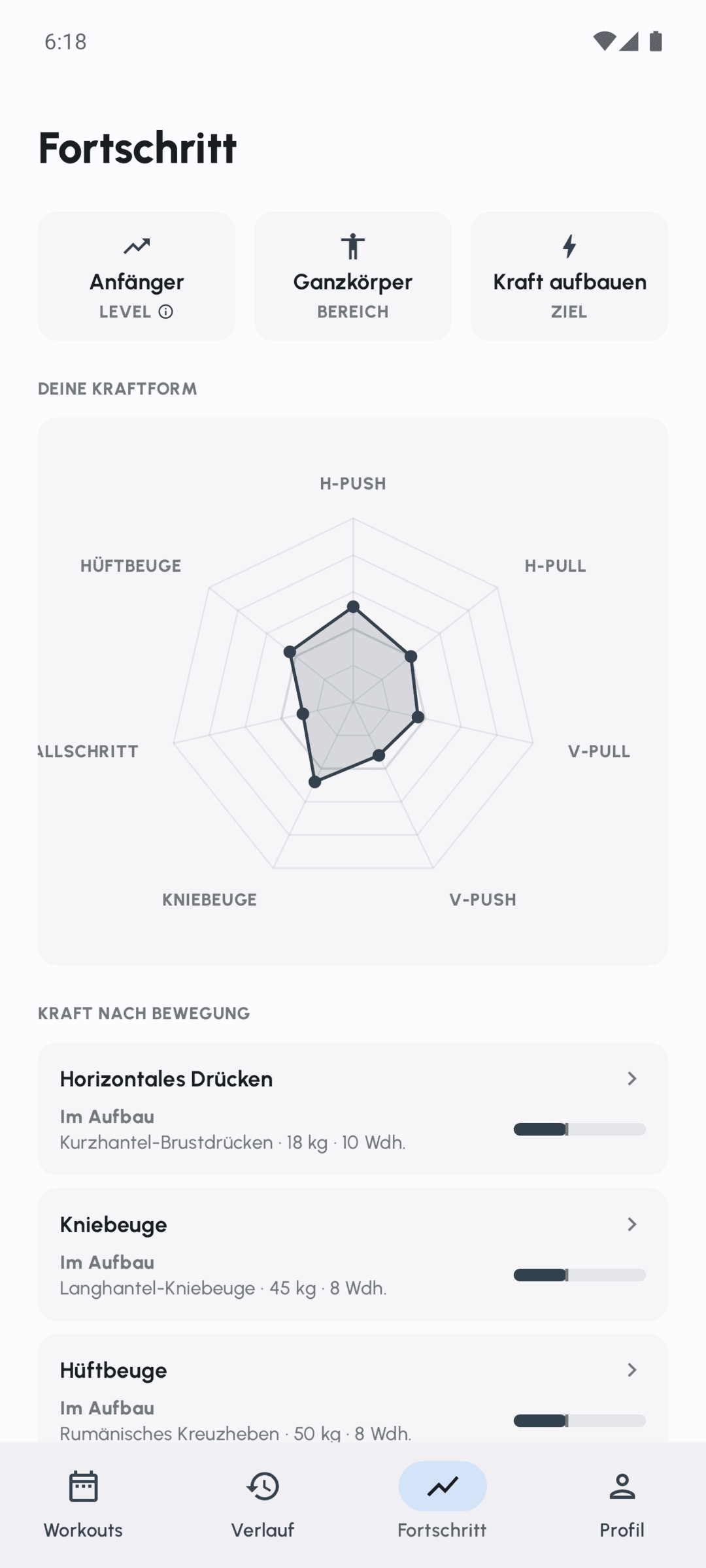Tap the H-PULL axis label on radar chart
This screenshot has width=706, height=1568.
[x=555, y=566]
